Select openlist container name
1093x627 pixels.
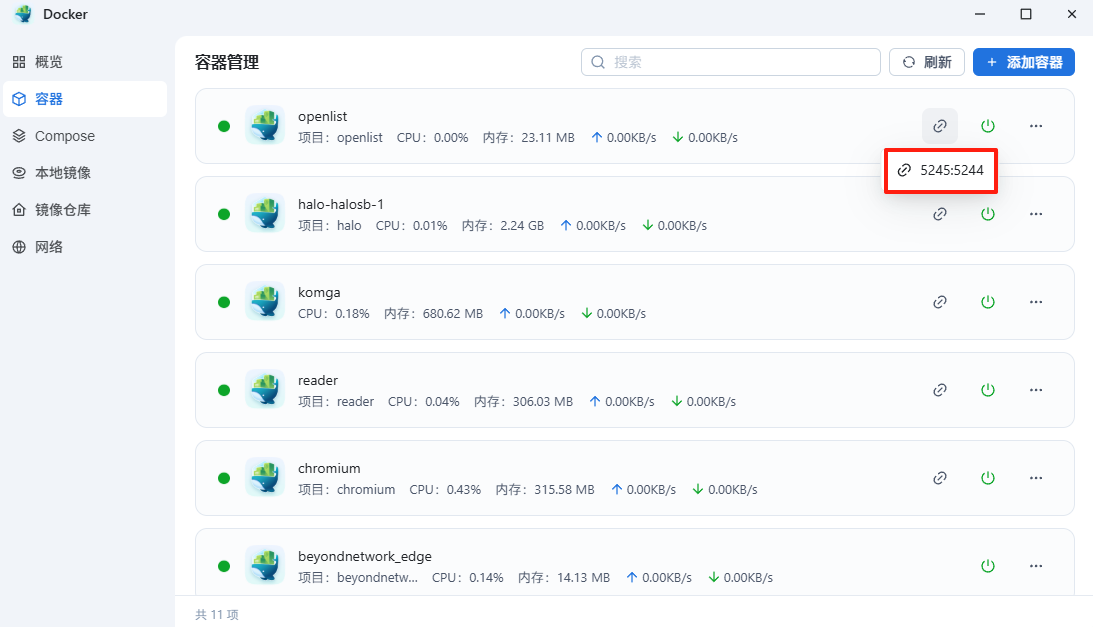(x=322, y=116)
